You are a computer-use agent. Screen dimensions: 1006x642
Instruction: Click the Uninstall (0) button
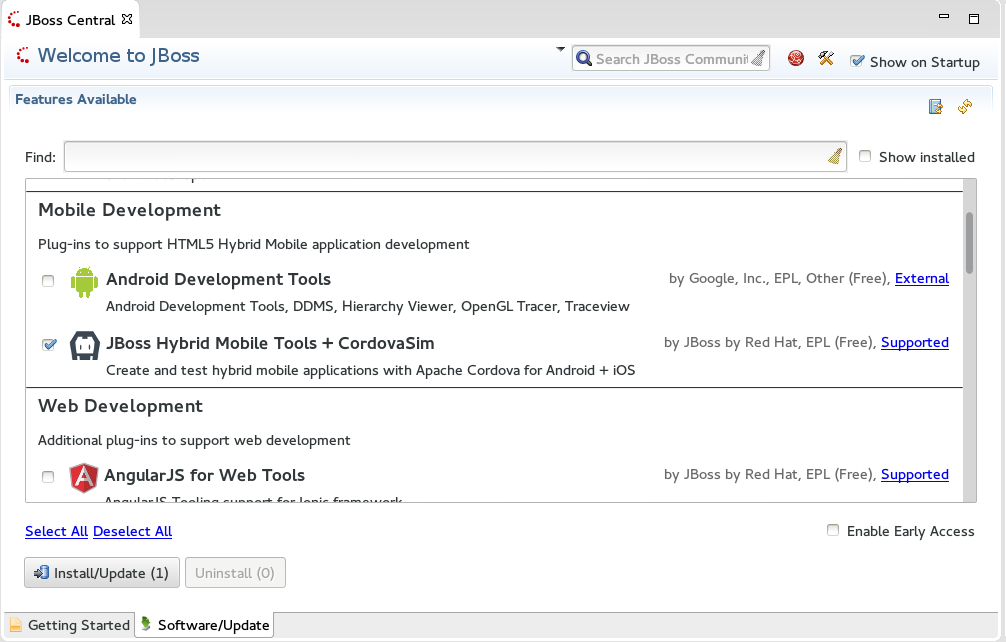(x=235, y=573)
